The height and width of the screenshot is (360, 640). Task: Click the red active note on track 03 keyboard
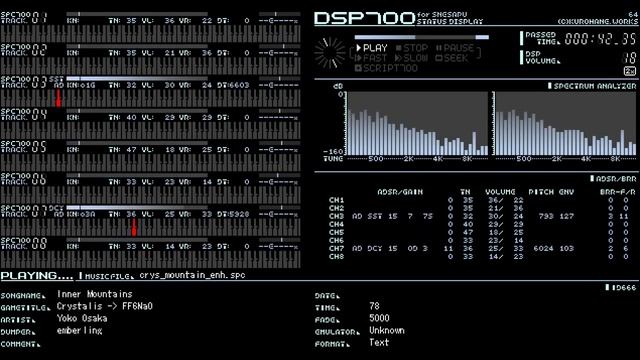58,98
